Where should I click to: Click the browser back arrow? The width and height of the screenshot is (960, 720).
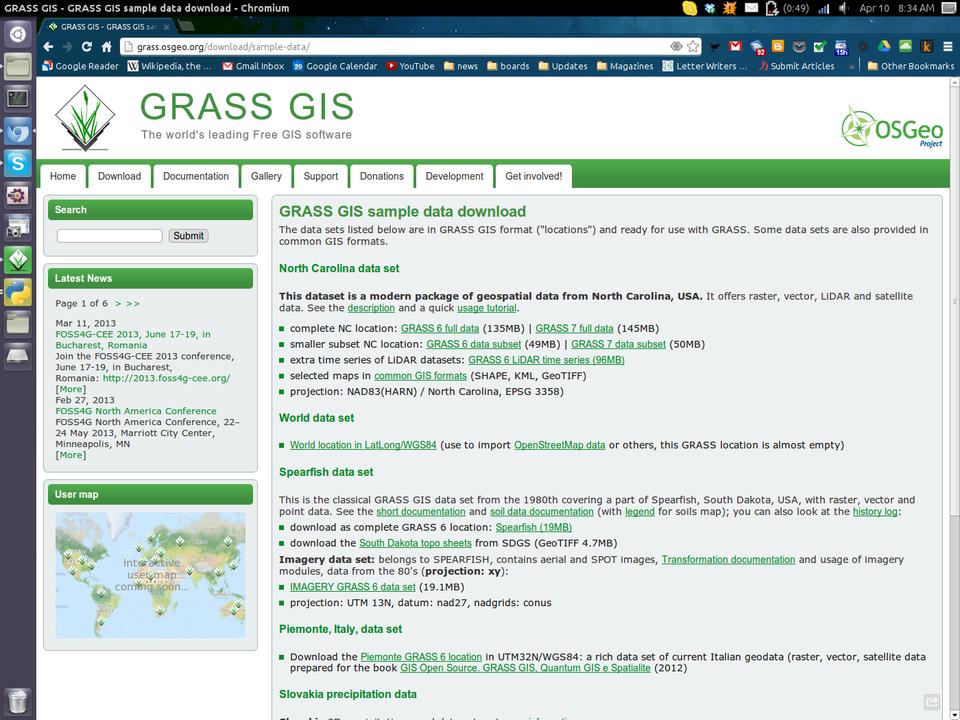[48, 47]
